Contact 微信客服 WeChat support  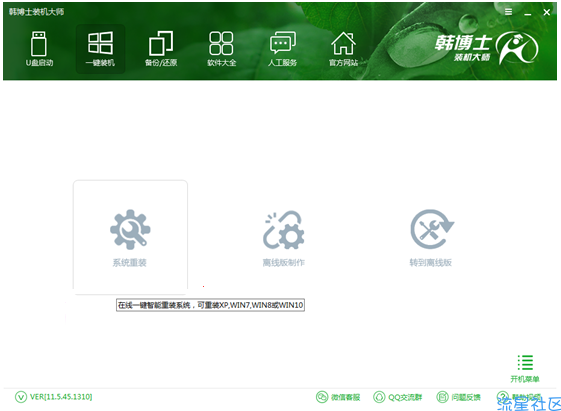(338, 397)
